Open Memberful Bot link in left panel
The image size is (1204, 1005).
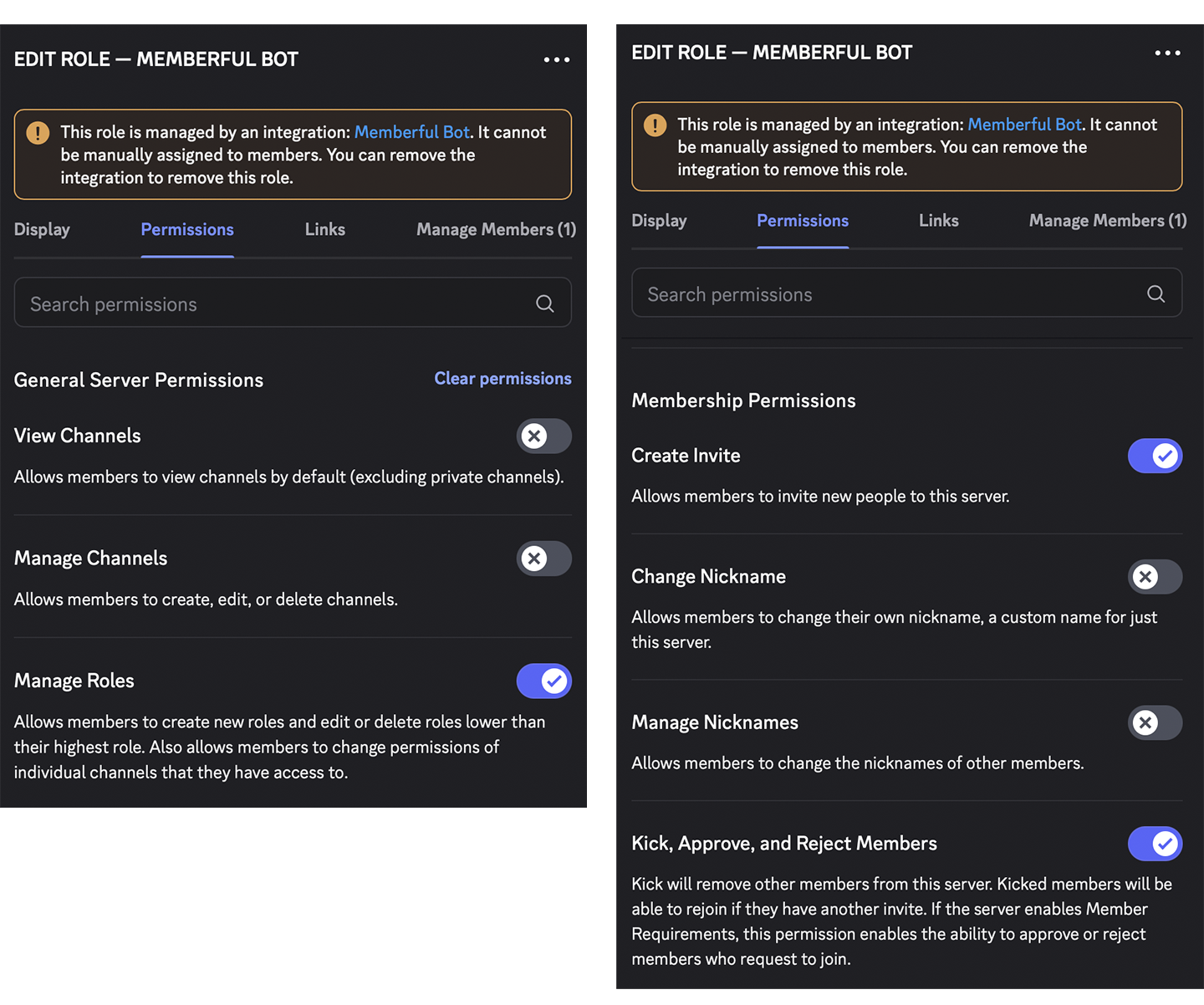[x=412, y=132]
